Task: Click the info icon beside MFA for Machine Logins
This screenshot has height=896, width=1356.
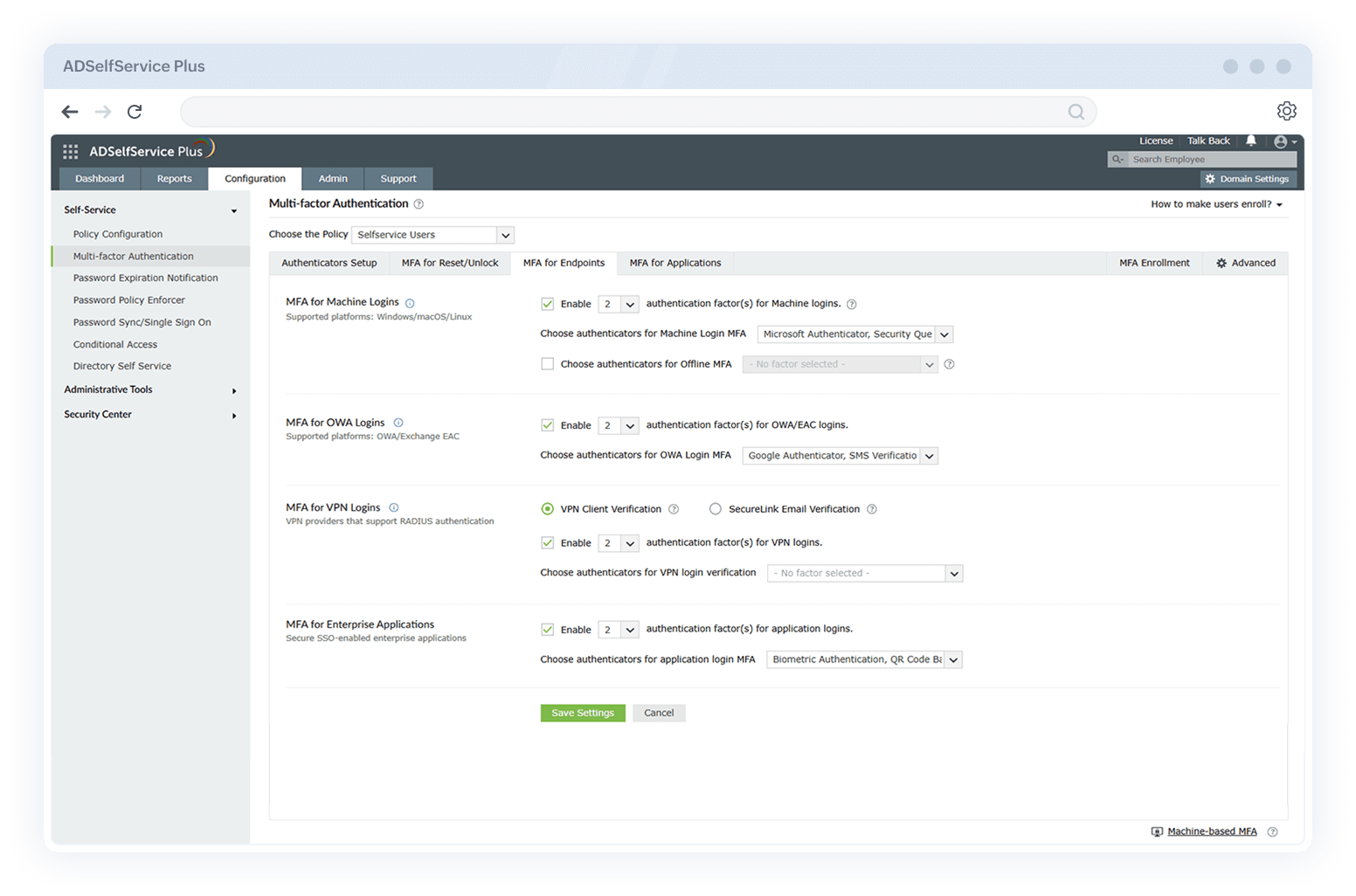Action: click(x=410, y=301)
